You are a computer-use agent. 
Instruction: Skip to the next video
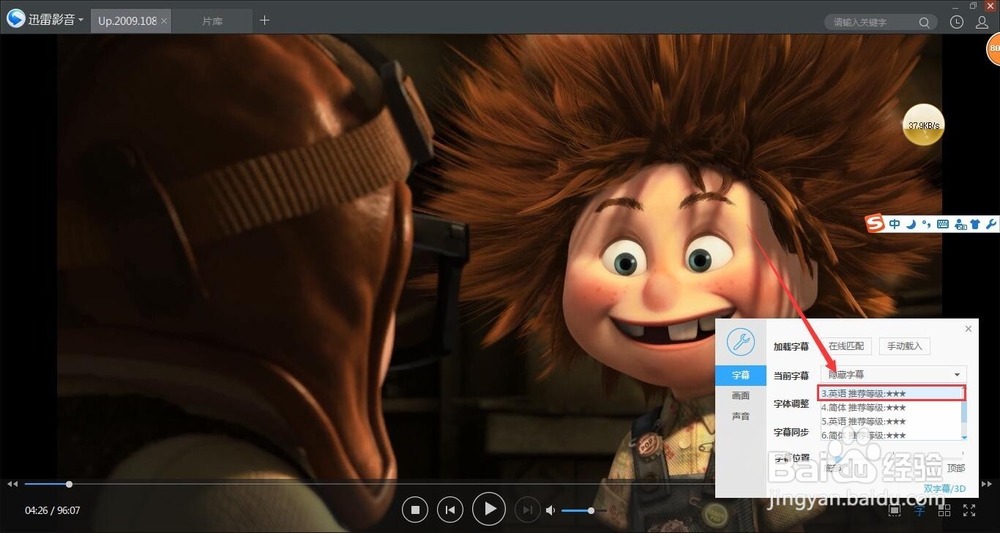pyautogui.click(x=527, y=509)
